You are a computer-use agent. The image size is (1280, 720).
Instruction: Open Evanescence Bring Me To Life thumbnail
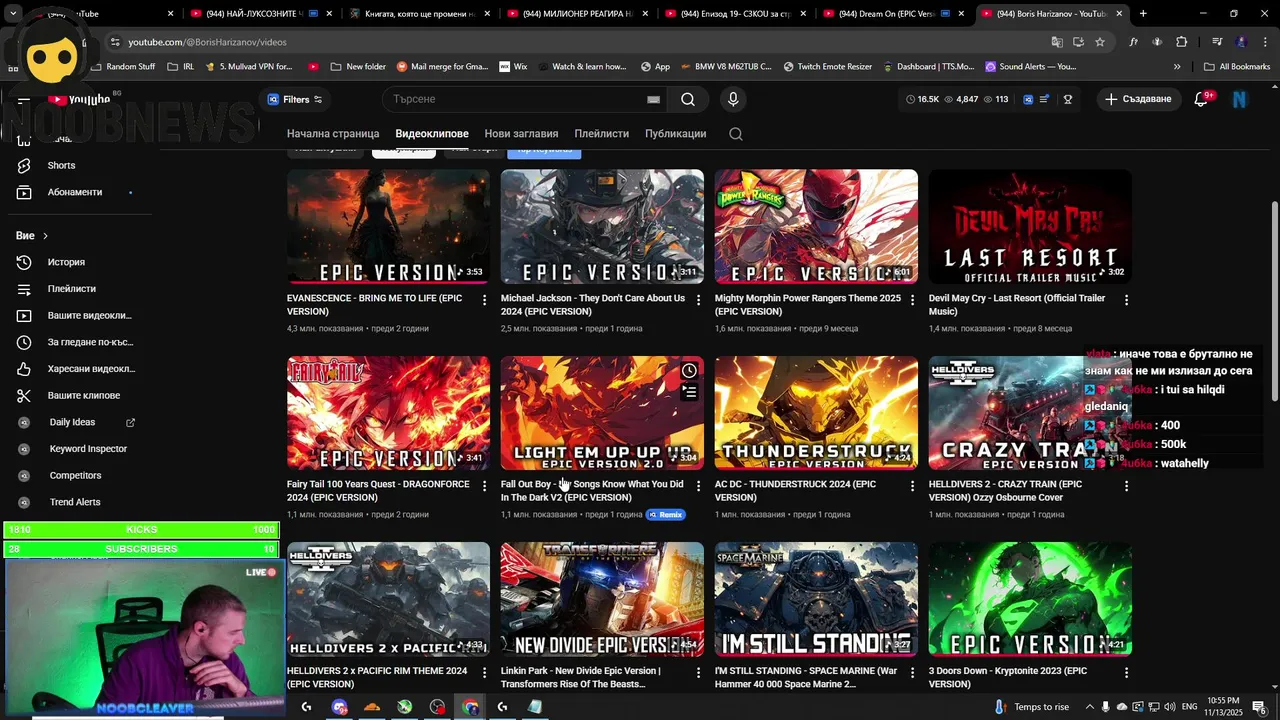388,226
